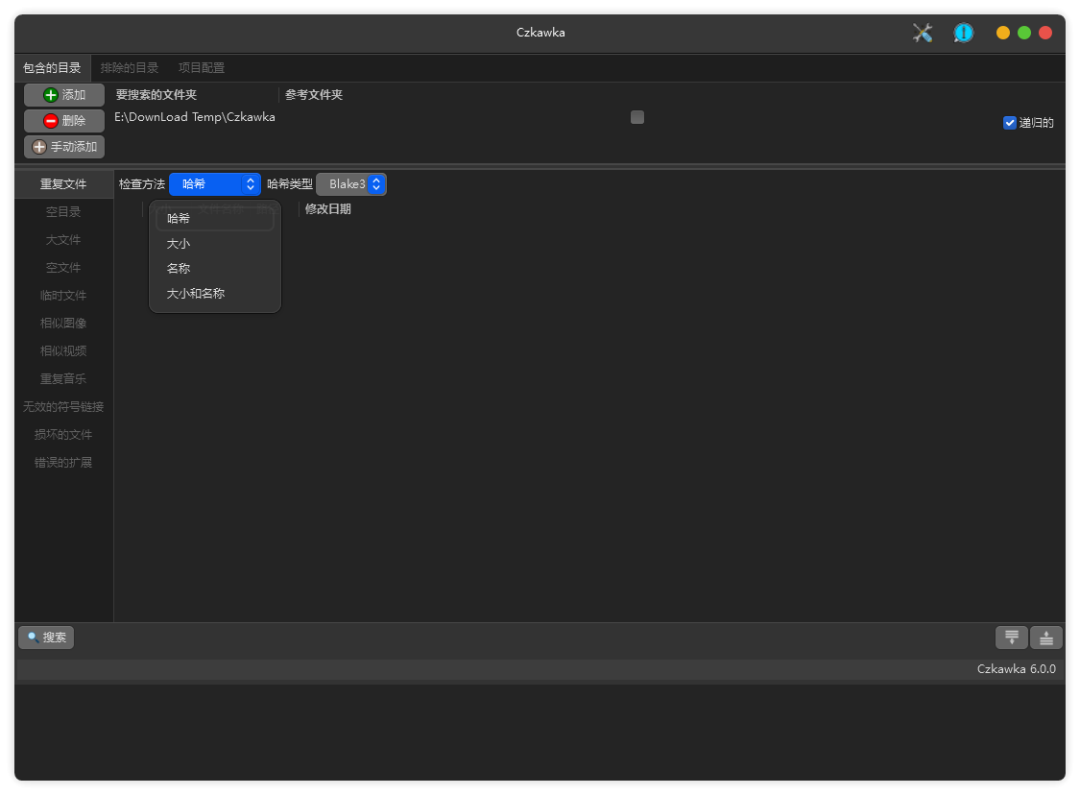Select 相似图像 in the sidebar

[x=63, y=323]
